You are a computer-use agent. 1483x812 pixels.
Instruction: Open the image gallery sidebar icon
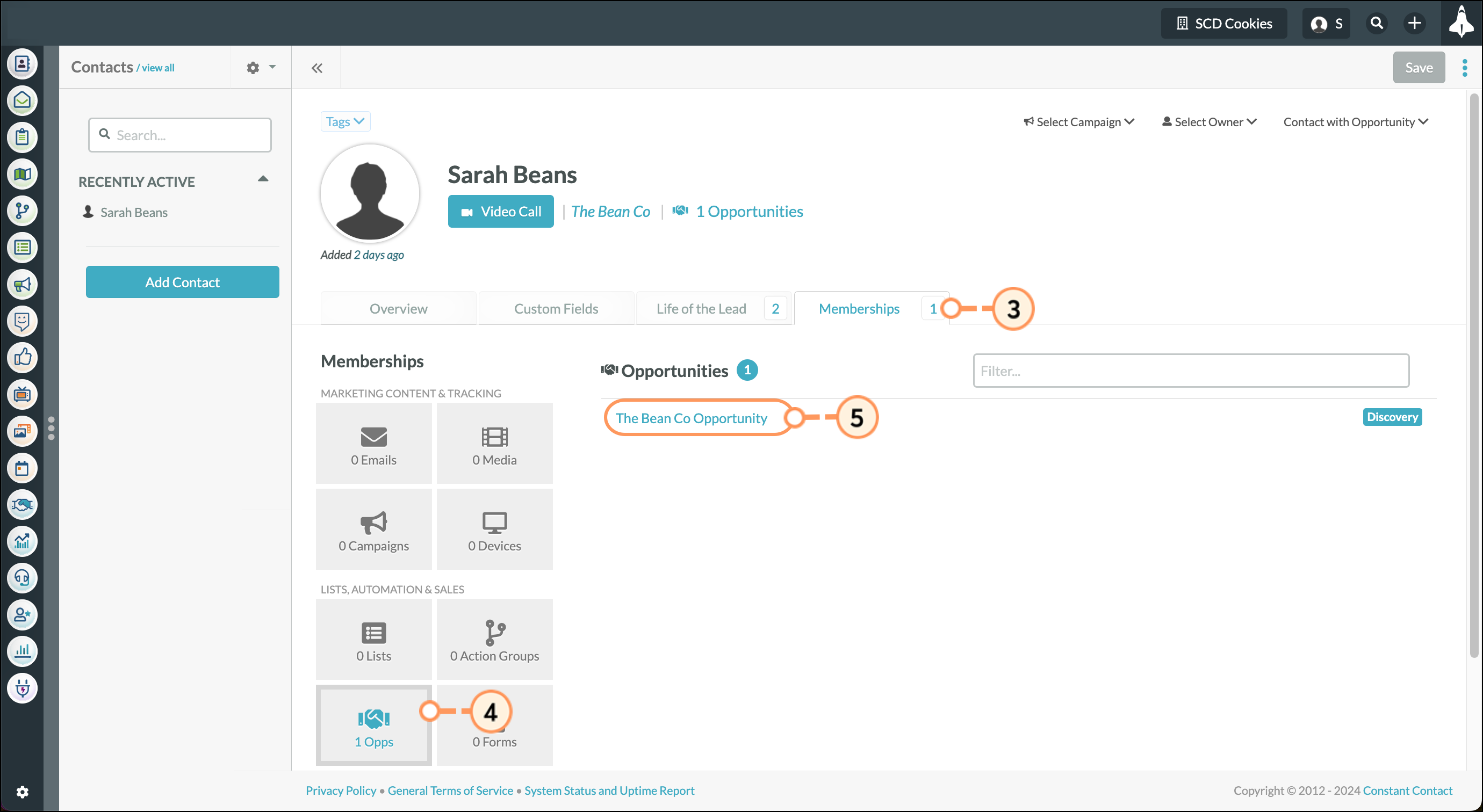22,432
